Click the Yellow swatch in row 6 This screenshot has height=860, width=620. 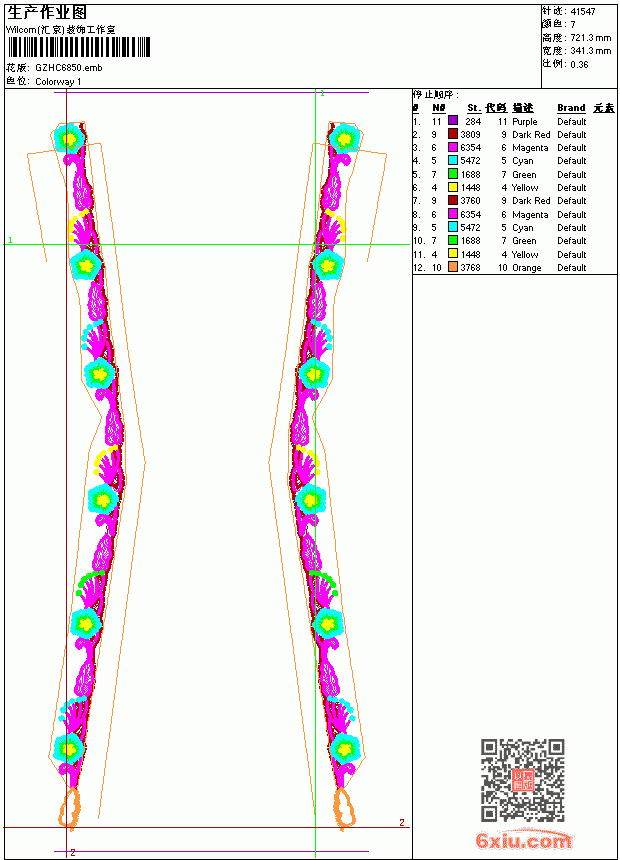(453, 187)
